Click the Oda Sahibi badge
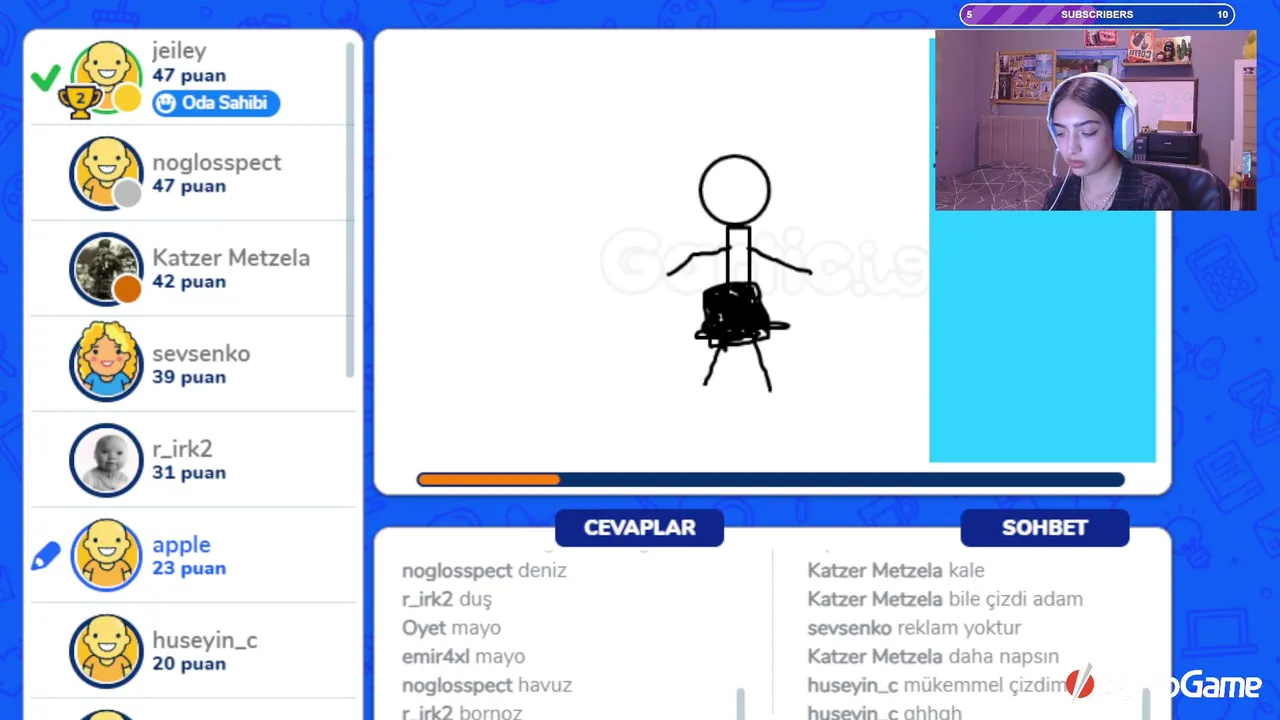The image size is (1280, 720). 216,103
